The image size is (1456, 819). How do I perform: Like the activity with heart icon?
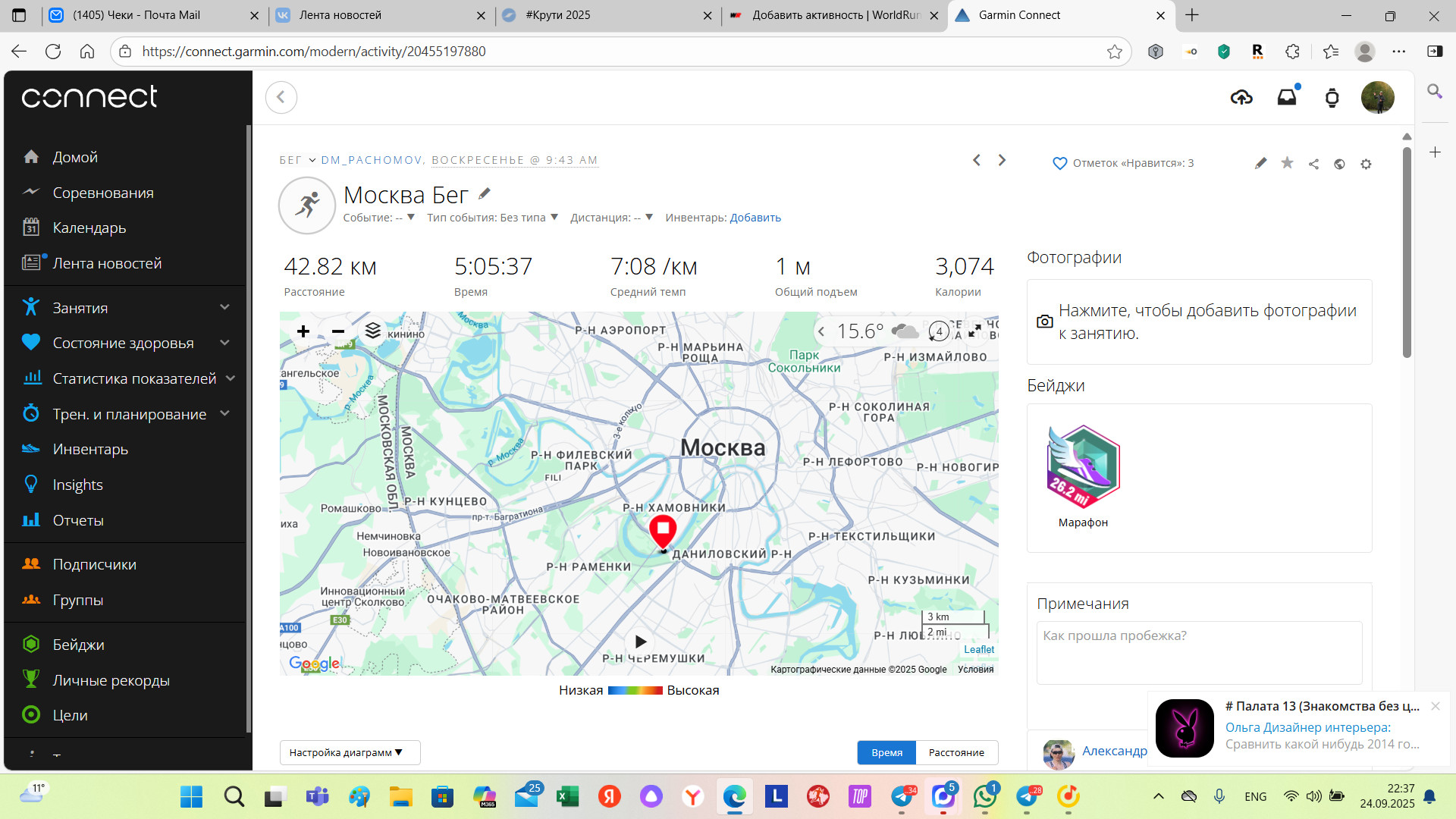pyautogui.click(x=1059, y=163)
